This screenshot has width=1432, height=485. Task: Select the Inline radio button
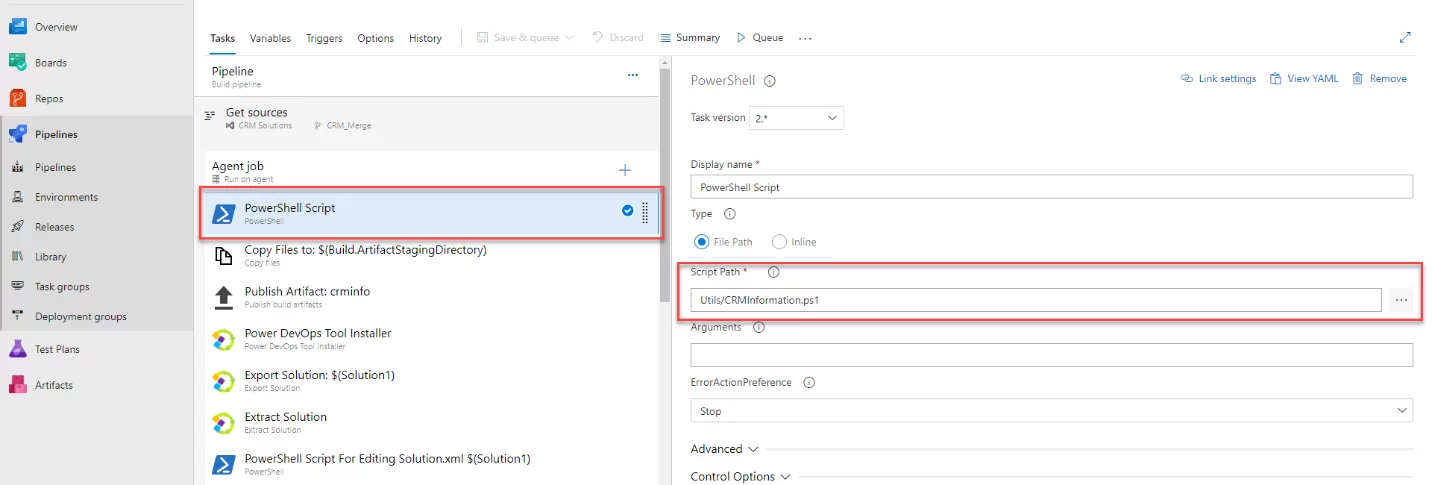point(779,242)
